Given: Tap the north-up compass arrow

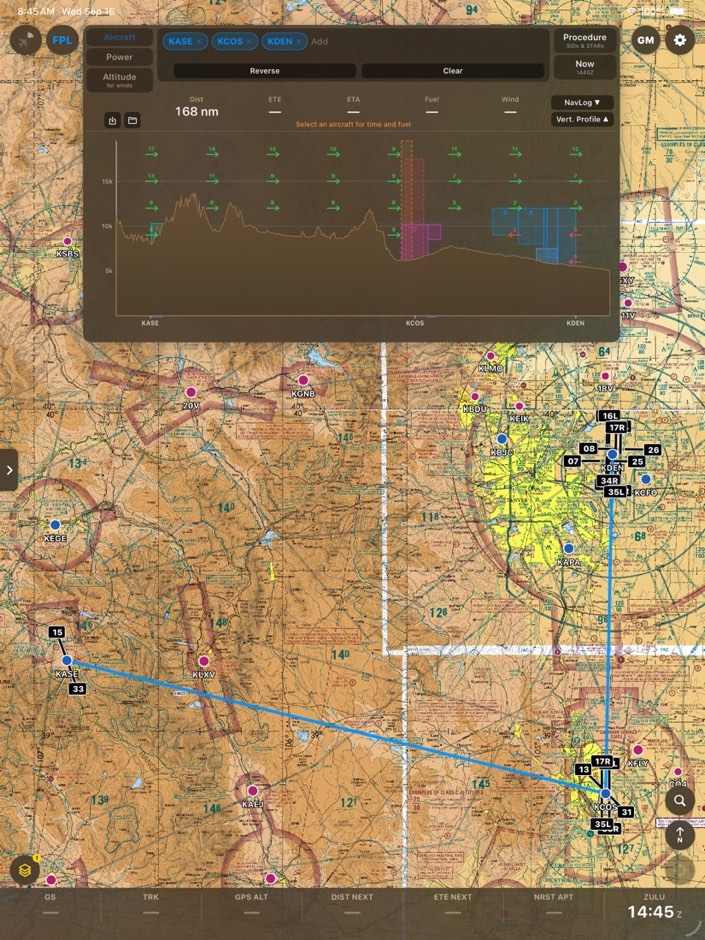Looking at the screenshot, I should (x=680, y=834).
